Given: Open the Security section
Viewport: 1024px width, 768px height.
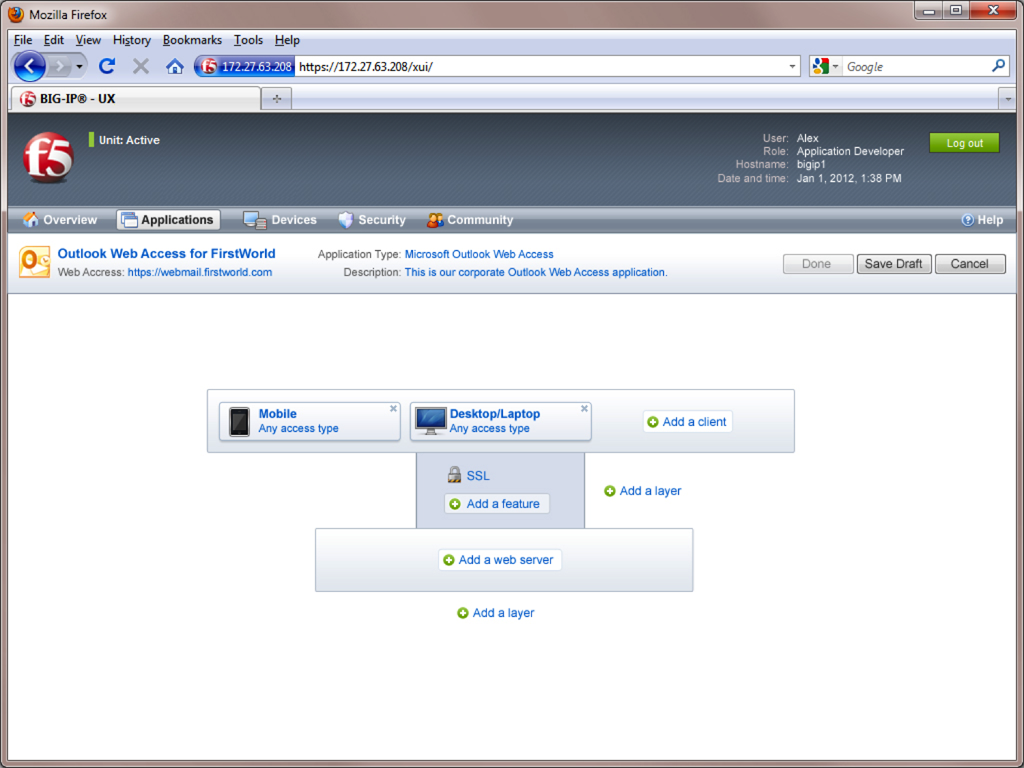Looking at the screenshot, I should pyautogui.click(x=372, y=220).
